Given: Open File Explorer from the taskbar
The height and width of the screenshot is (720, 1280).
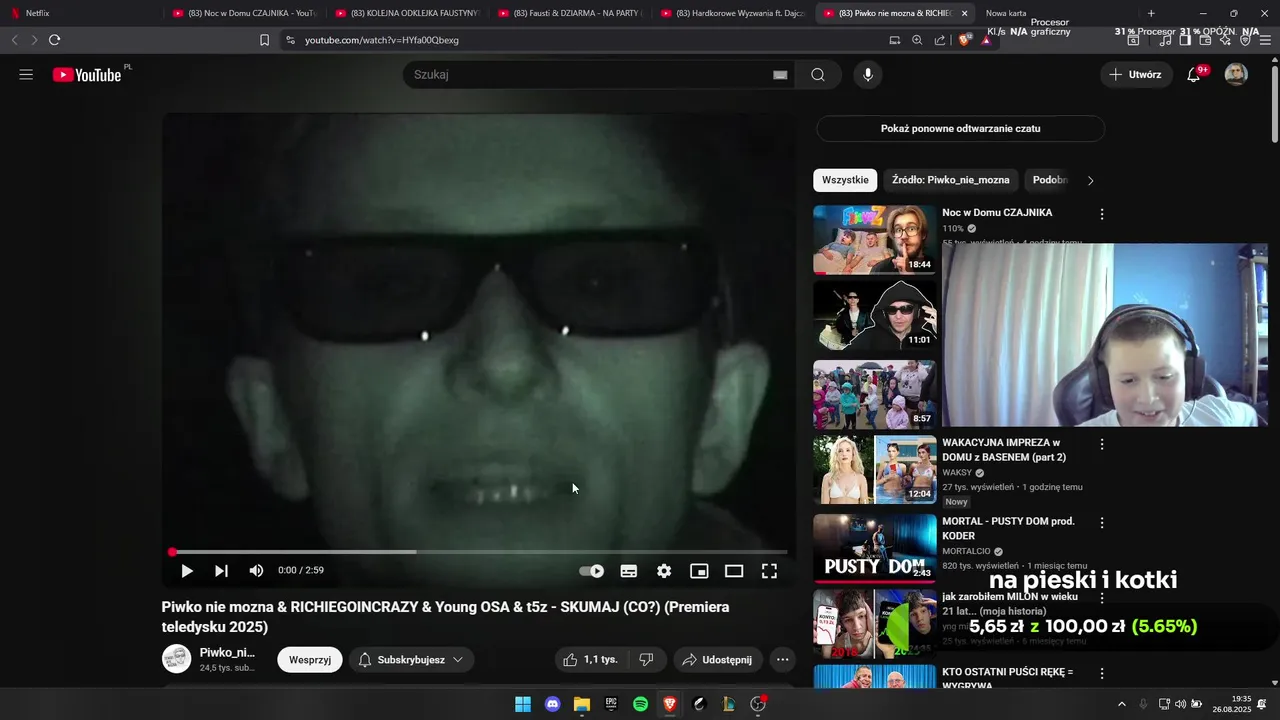Looking at the screenshot, I should pos(582,704).
